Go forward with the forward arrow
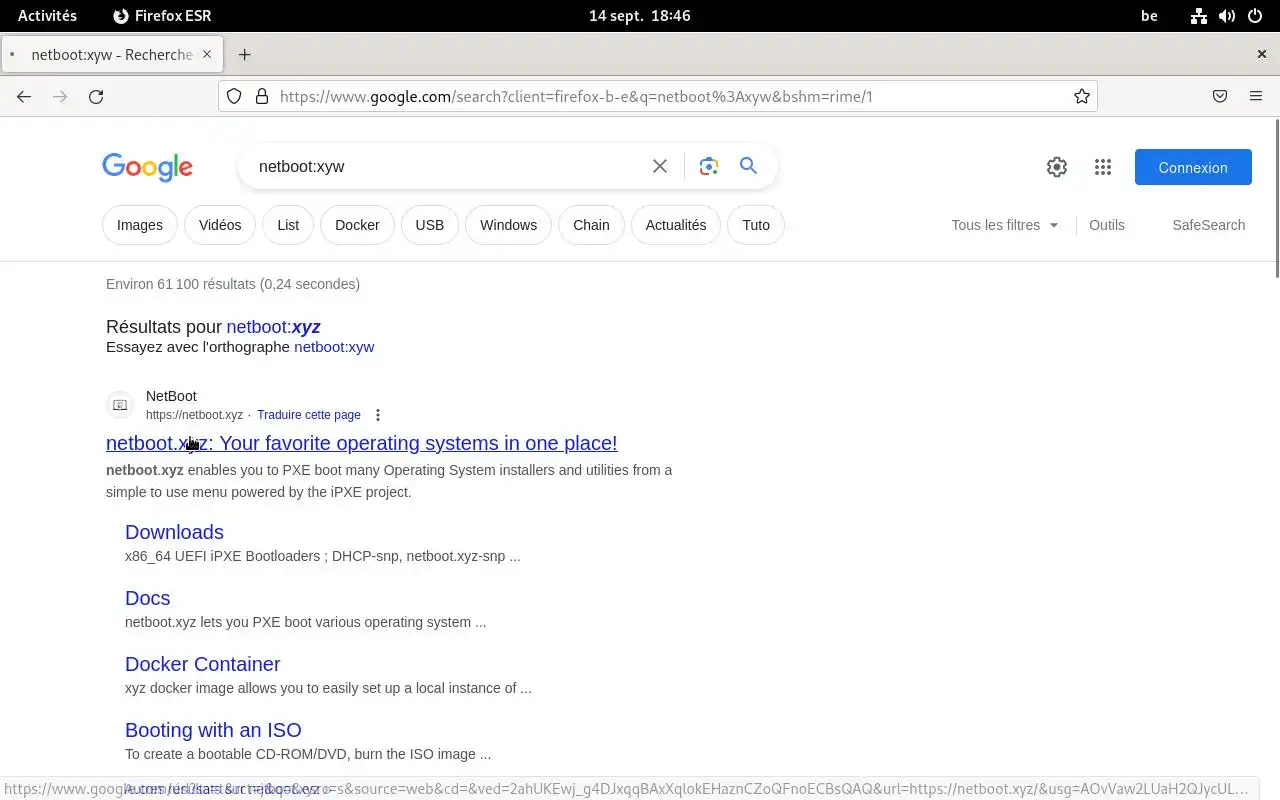 click(x=60, y=97)
